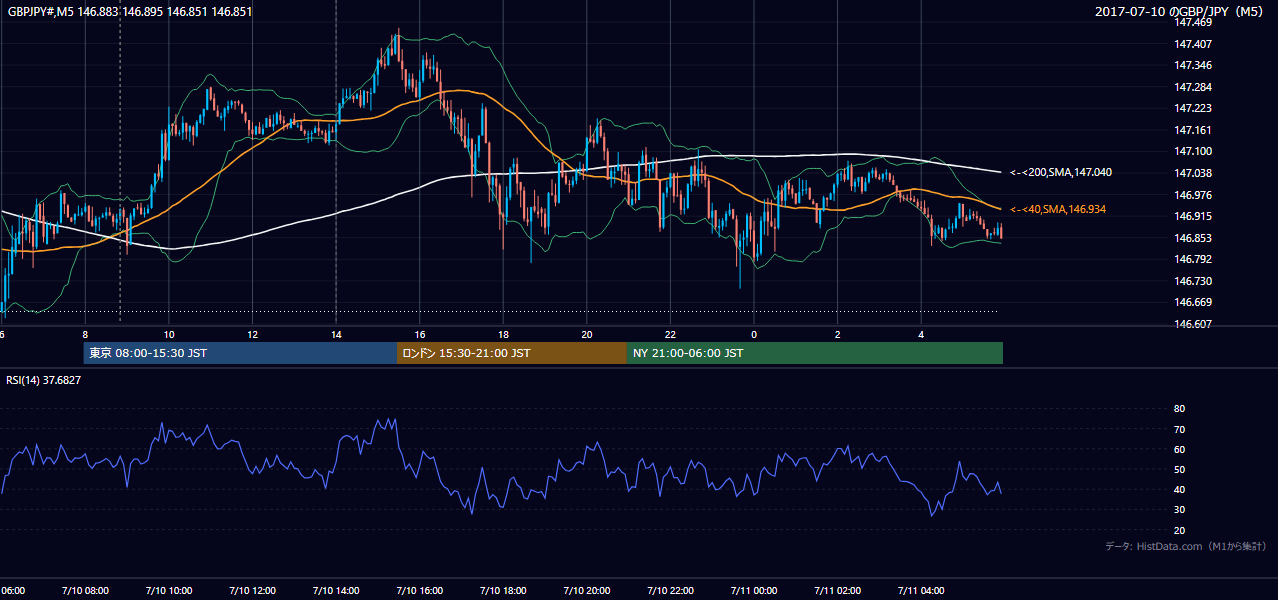Click the 7/10 14:00 time axis label
The height and width of the screenshot is (600, 1278).
335,590
